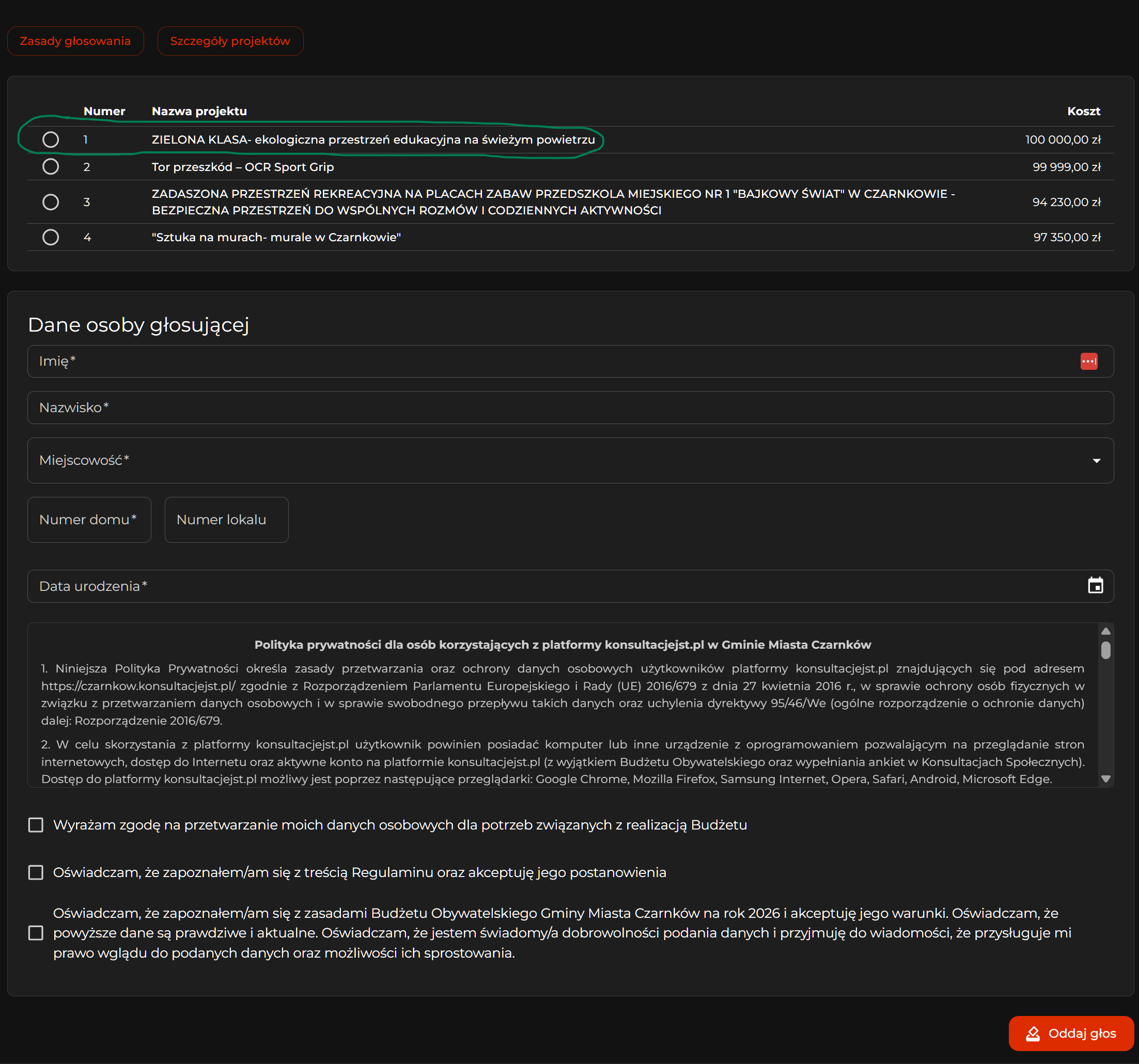This screenshot has width=1139, height=1064.
Task: Tick the Regulamin acceptance checkbox
Action: pos(36,872)
